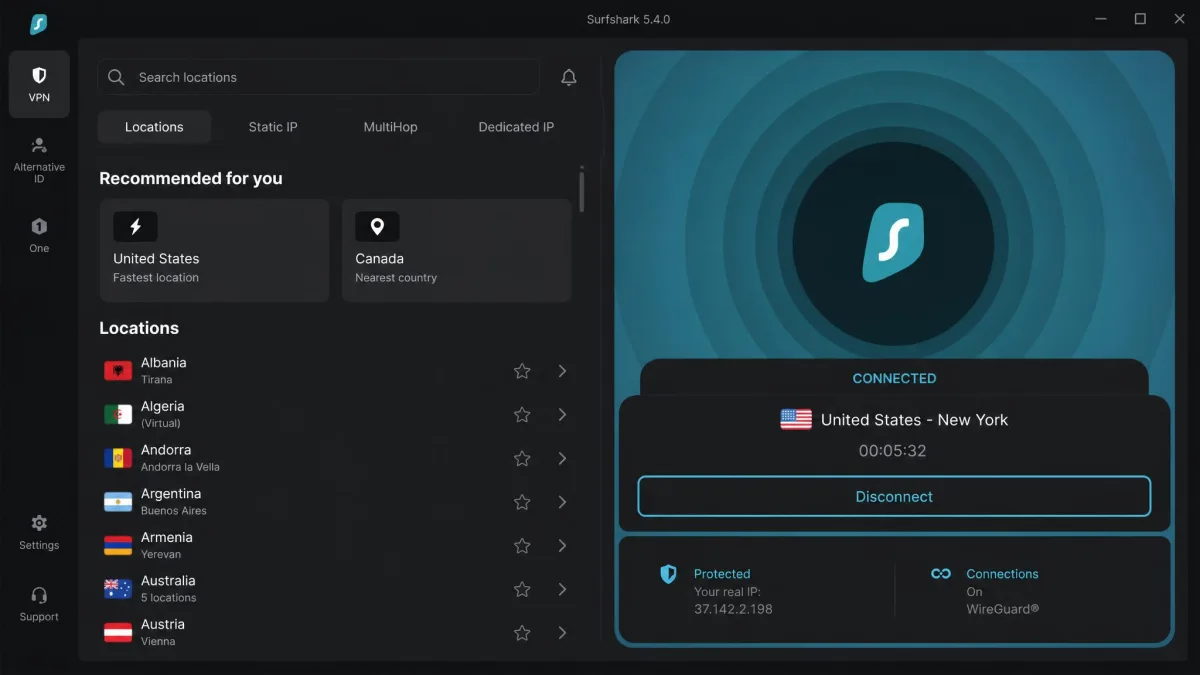
Task: Favorite Andorra with the star
Action: 522,458
